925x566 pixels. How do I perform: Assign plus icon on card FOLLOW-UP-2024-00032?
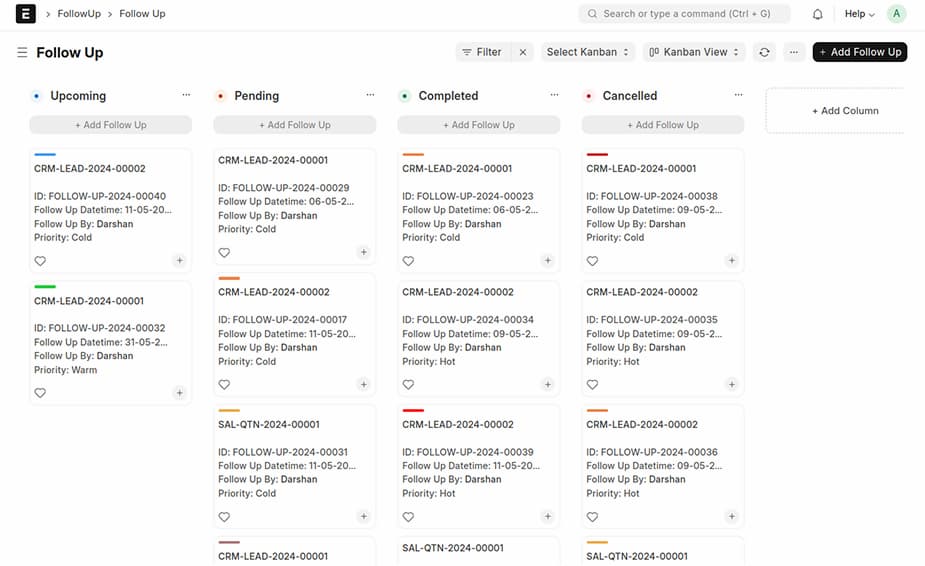pyautogui.click(x=179, y=392)
